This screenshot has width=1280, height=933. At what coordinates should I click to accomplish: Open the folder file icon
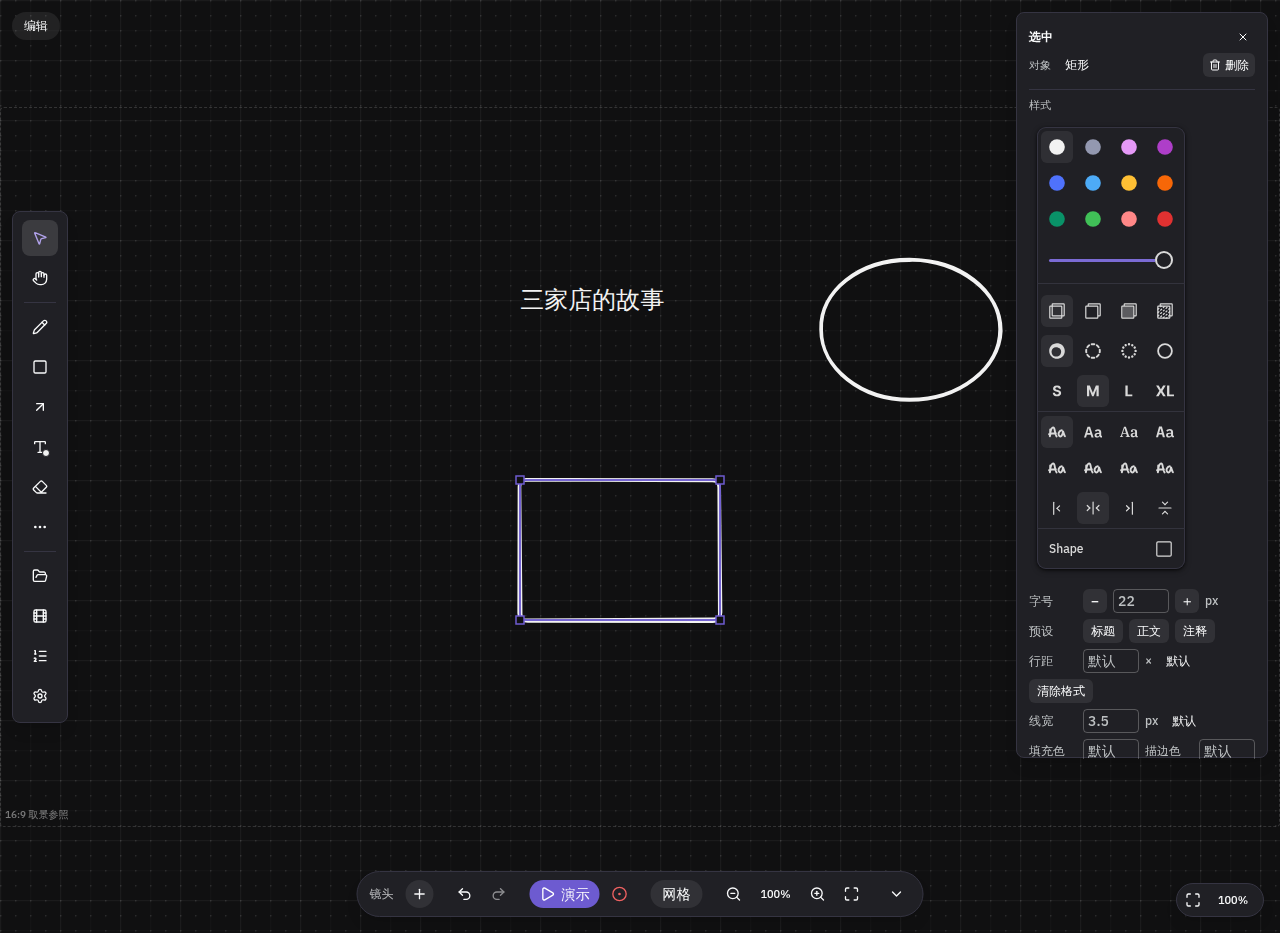(x=40, y=576)
